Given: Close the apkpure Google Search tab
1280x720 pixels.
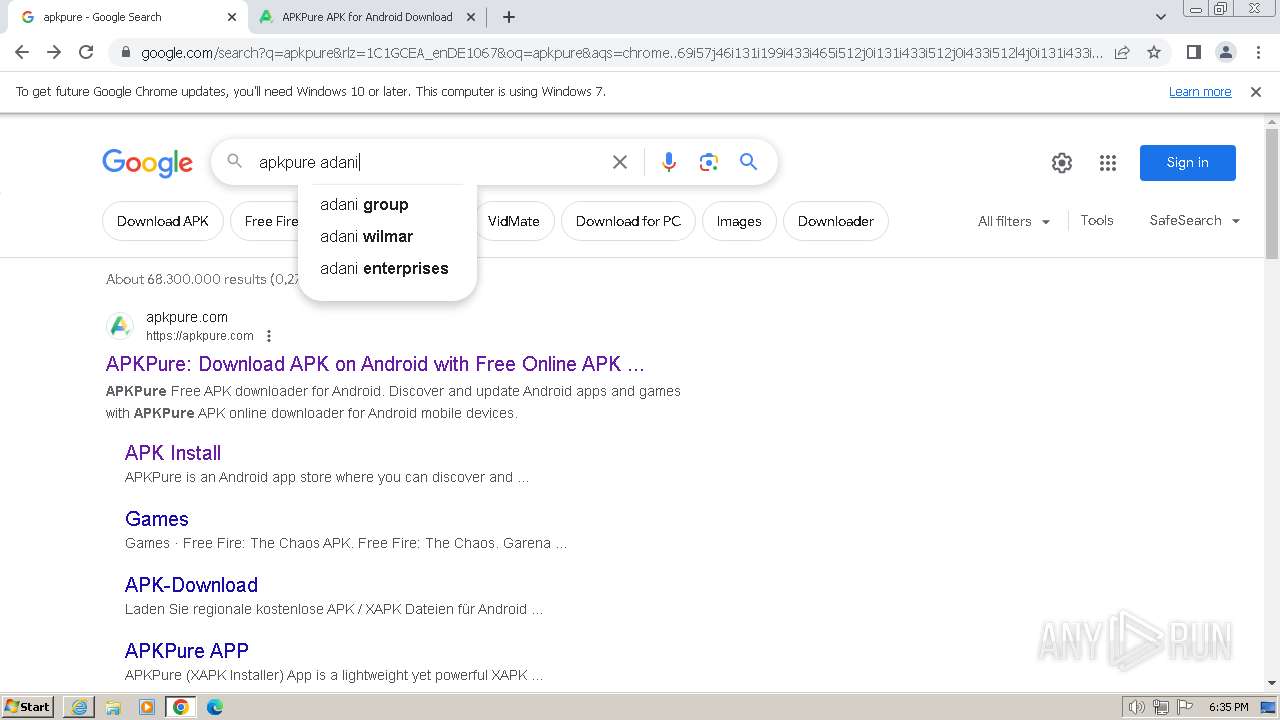Looking at the screenshot, I should (232, 17).
